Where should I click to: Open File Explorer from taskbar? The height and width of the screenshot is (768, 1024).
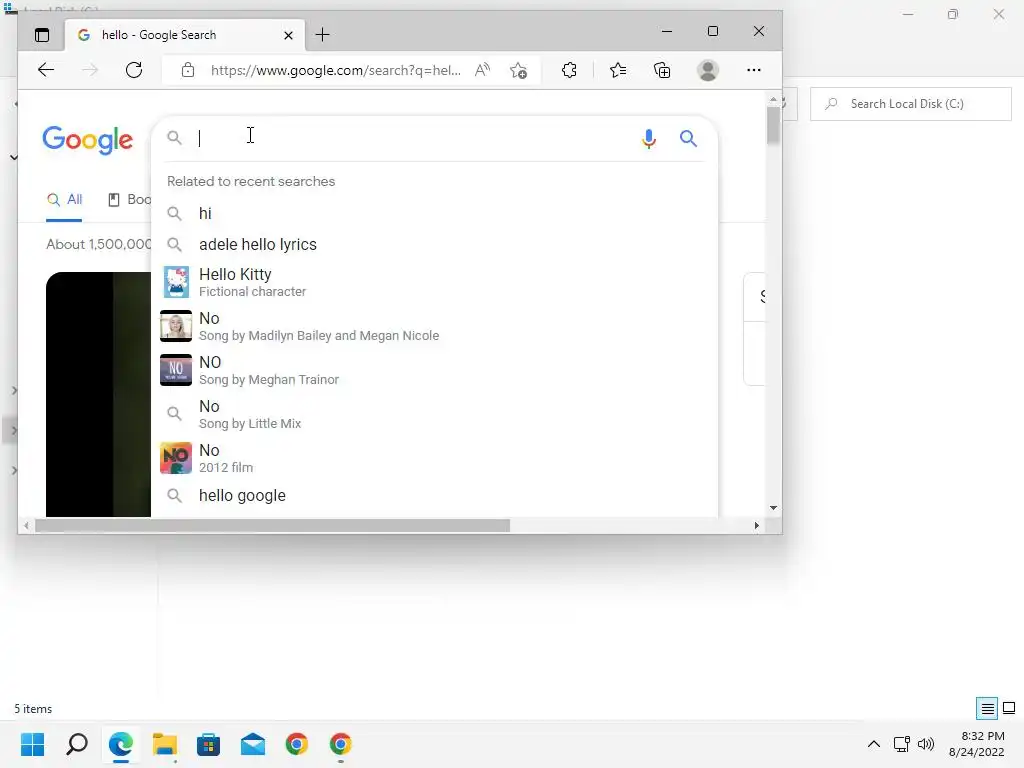[x=165, y=744]
